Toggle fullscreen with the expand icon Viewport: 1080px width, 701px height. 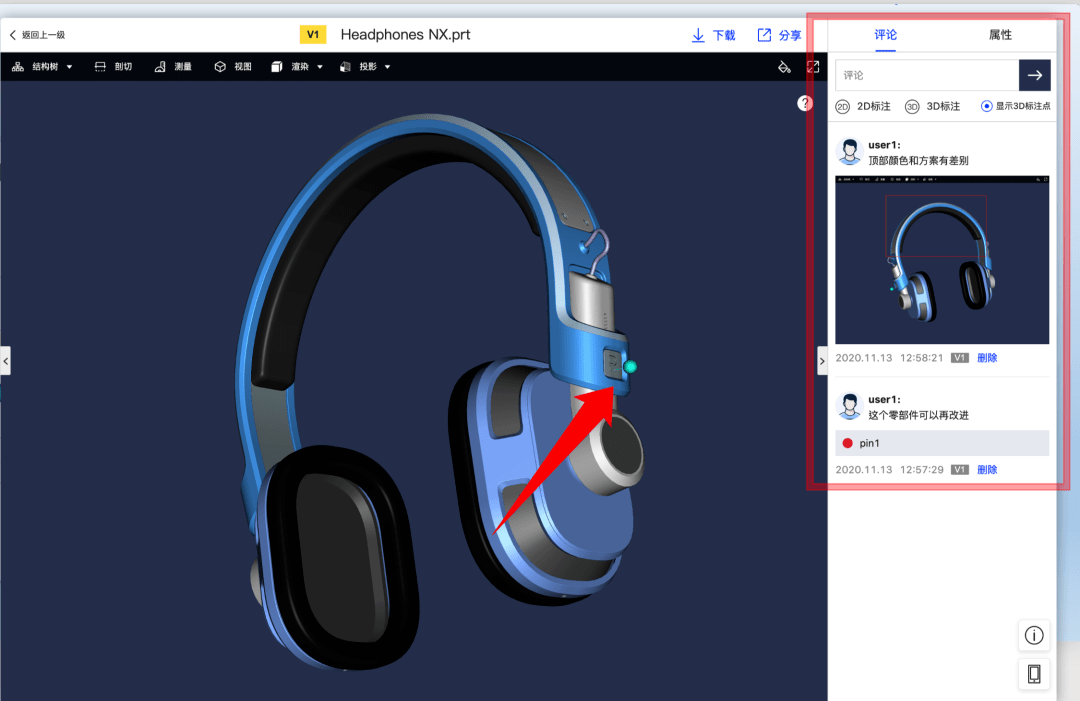tap(813, 67)
